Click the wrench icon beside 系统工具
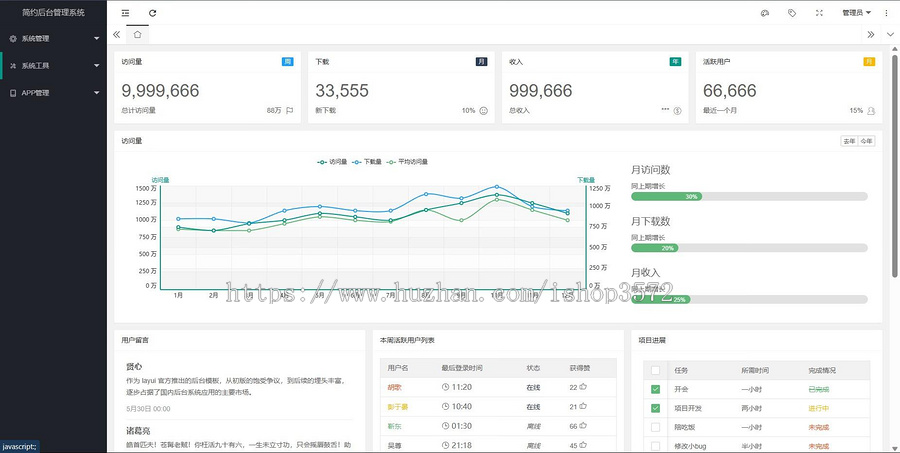 13,66
